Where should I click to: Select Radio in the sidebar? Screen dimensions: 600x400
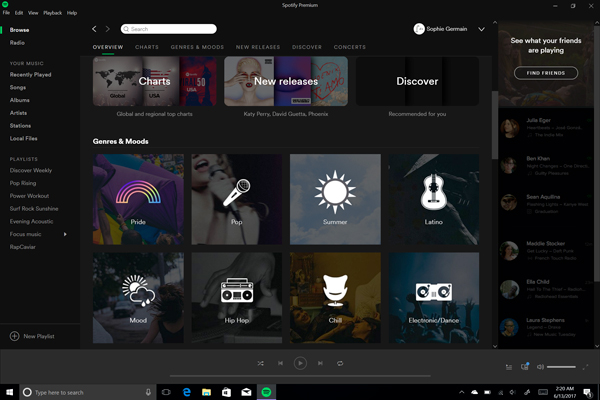[17, 42]
